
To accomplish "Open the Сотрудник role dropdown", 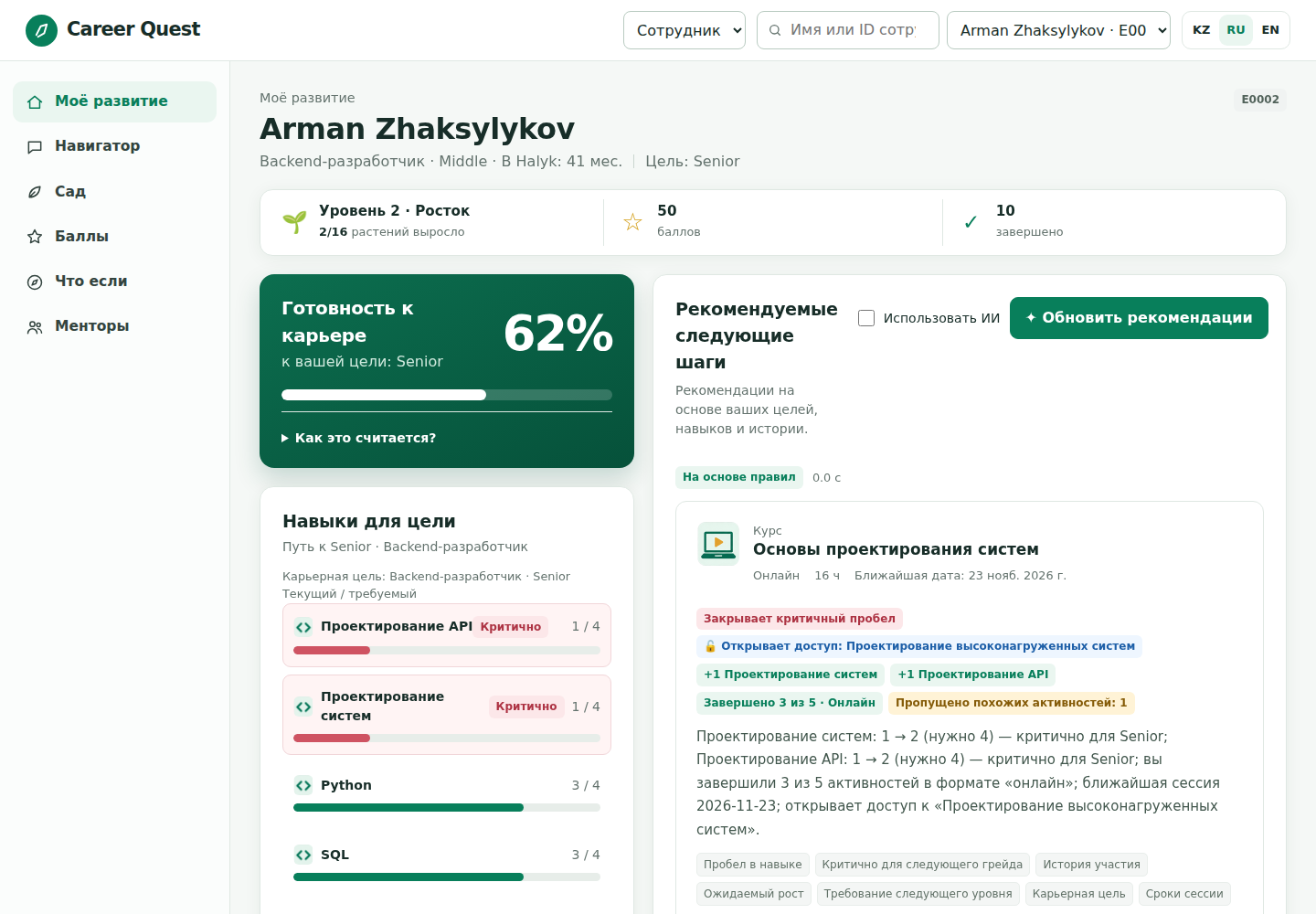I will (685, 30).
